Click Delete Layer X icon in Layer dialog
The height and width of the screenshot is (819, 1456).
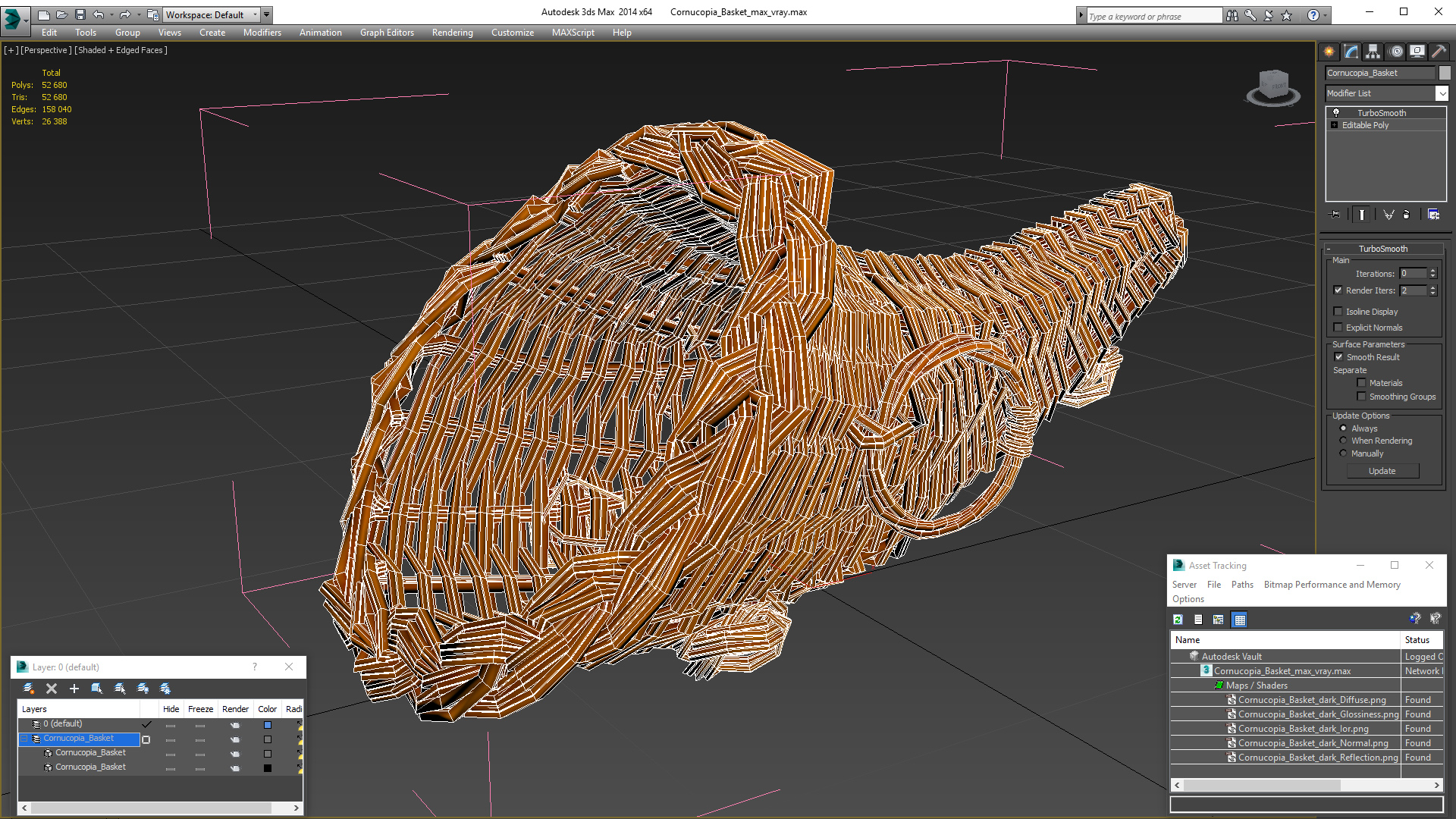point(52,689)
